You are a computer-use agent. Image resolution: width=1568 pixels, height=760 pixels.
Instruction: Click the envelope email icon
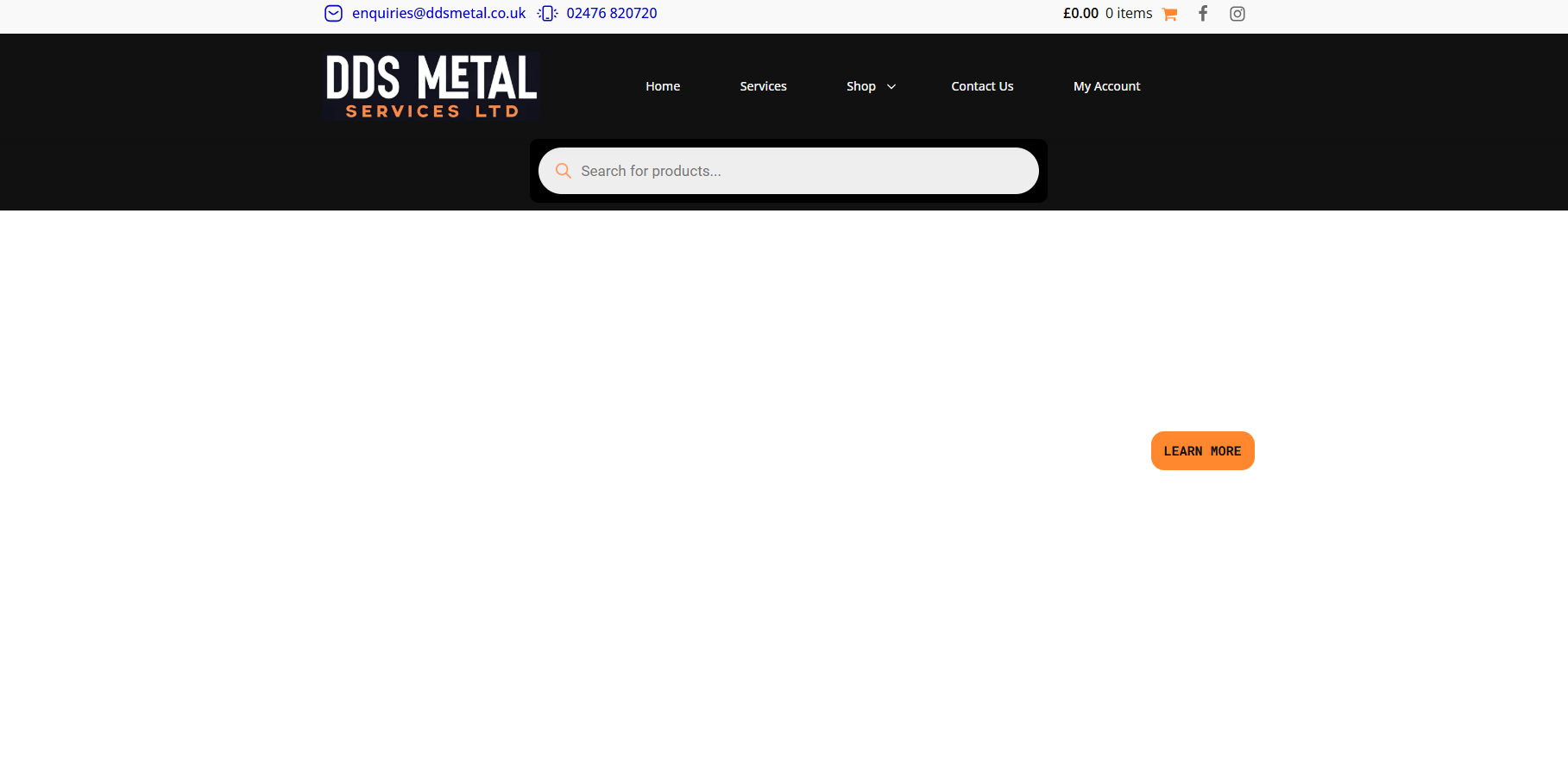coord(333,14)
